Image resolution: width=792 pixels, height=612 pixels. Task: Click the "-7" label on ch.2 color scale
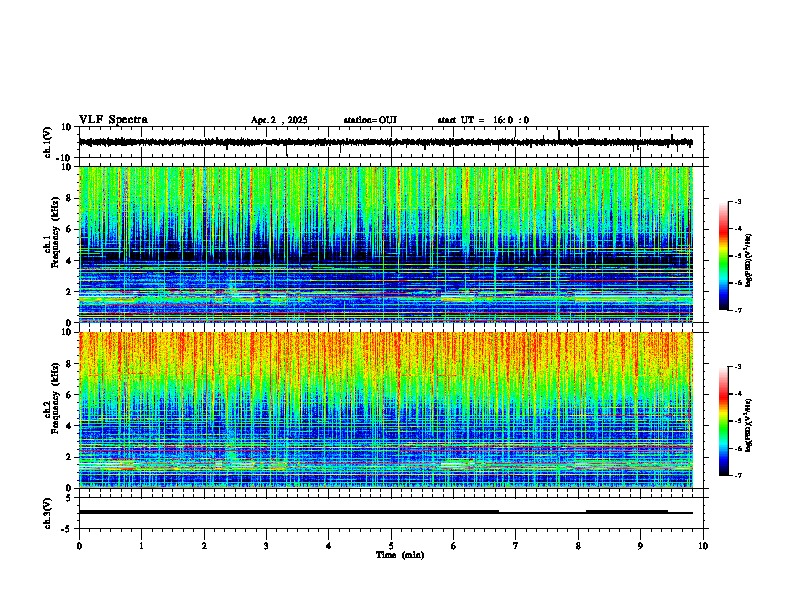pyautogui.click(x=738, y=476)
